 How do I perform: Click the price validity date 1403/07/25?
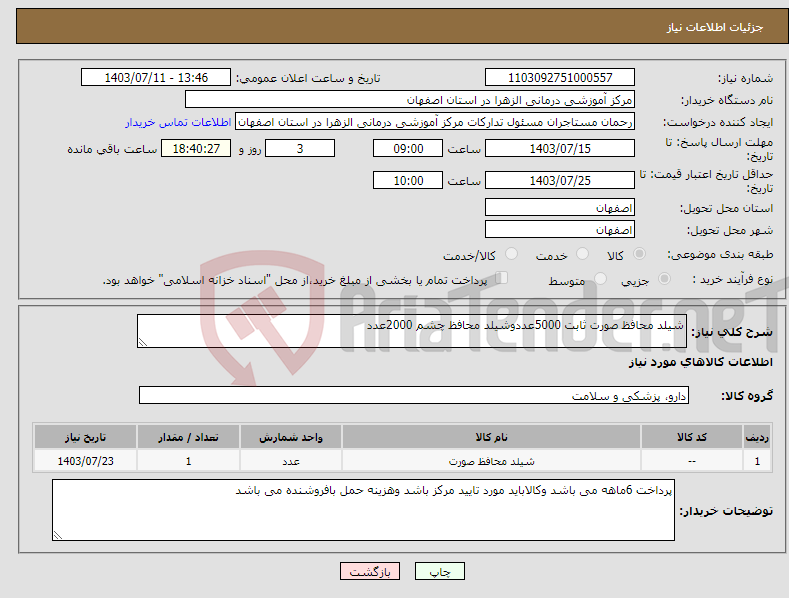[x=560, y=180]
